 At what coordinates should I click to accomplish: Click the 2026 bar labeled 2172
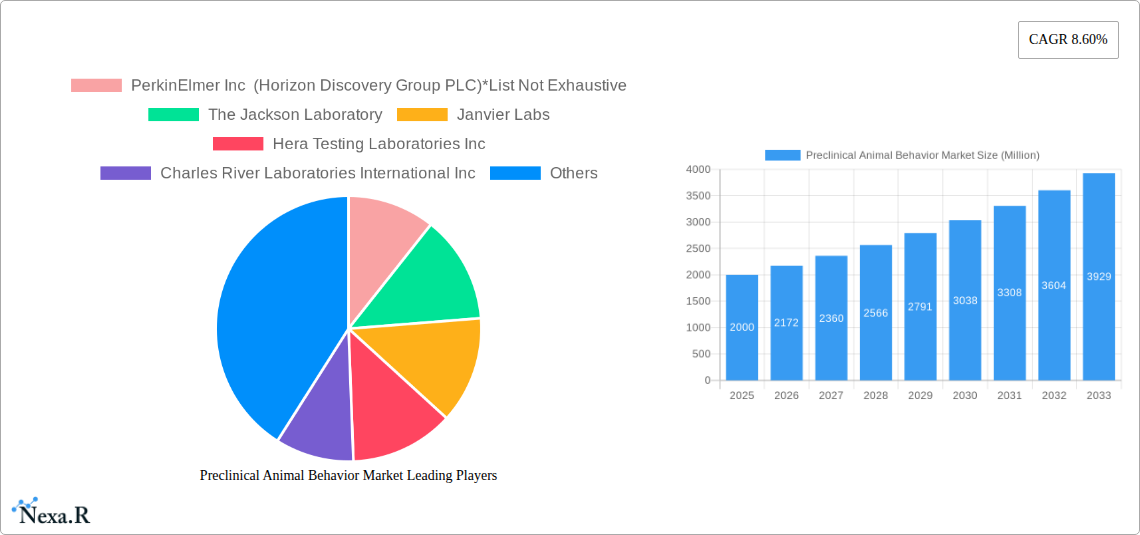coord(787,323)
